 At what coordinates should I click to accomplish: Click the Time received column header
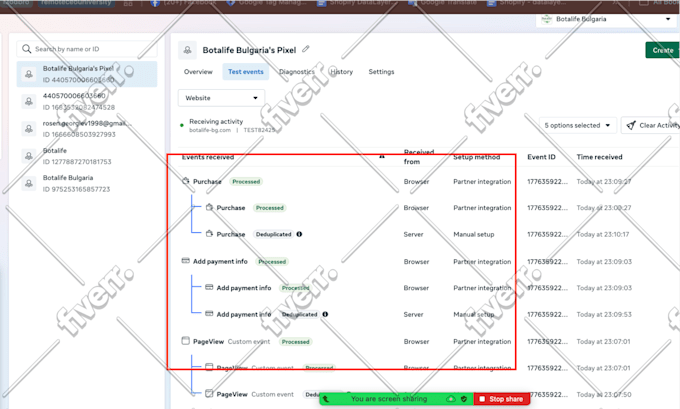click(599, 157)
